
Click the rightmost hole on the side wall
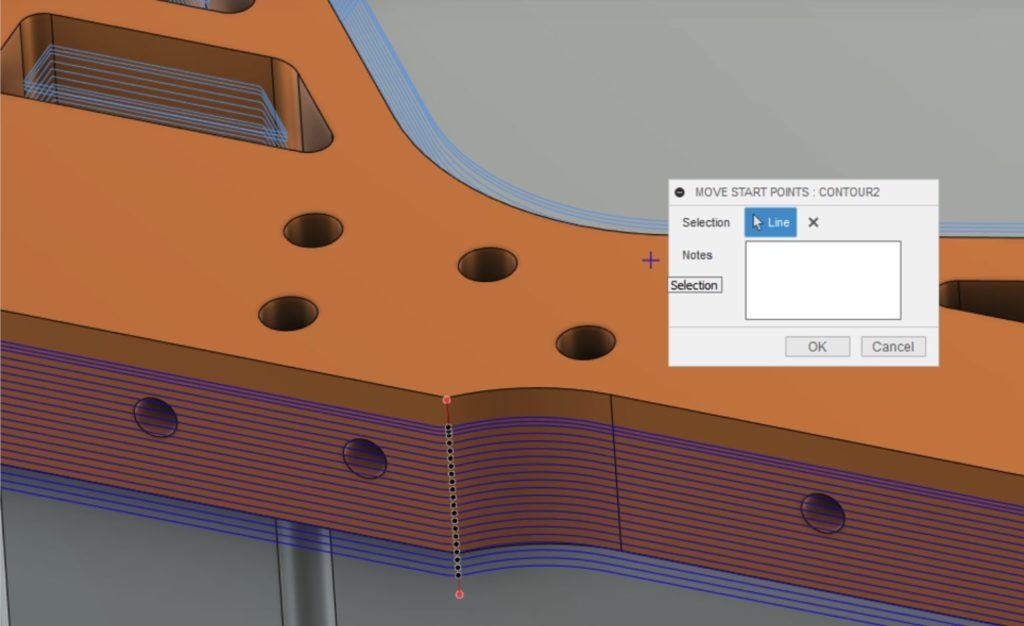click(823, 512)
